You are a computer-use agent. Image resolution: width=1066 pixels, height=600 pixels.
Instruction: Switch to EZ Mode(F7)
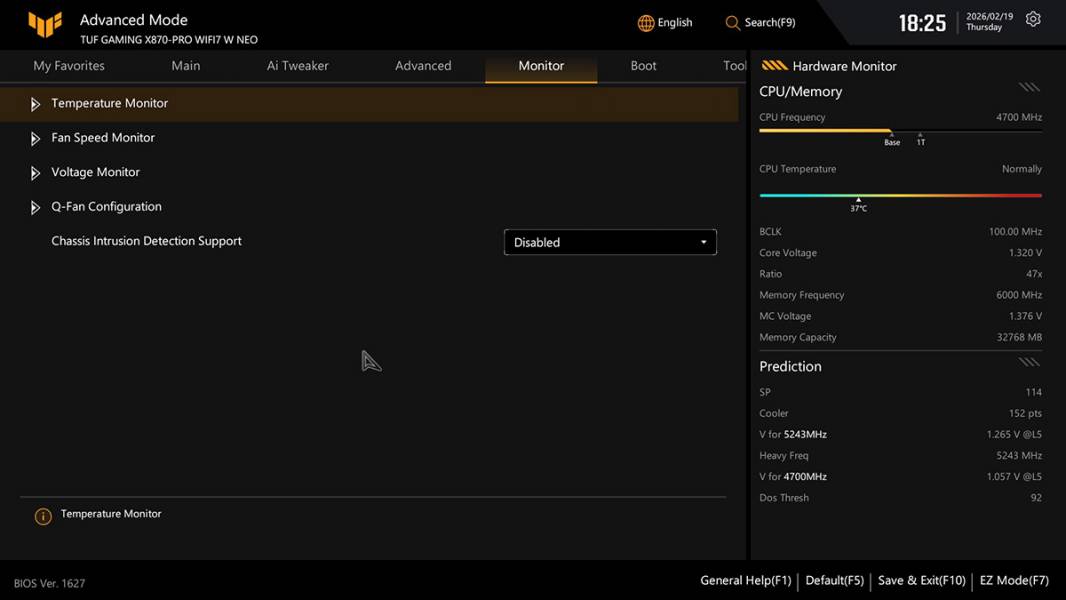pos(1014,580)
